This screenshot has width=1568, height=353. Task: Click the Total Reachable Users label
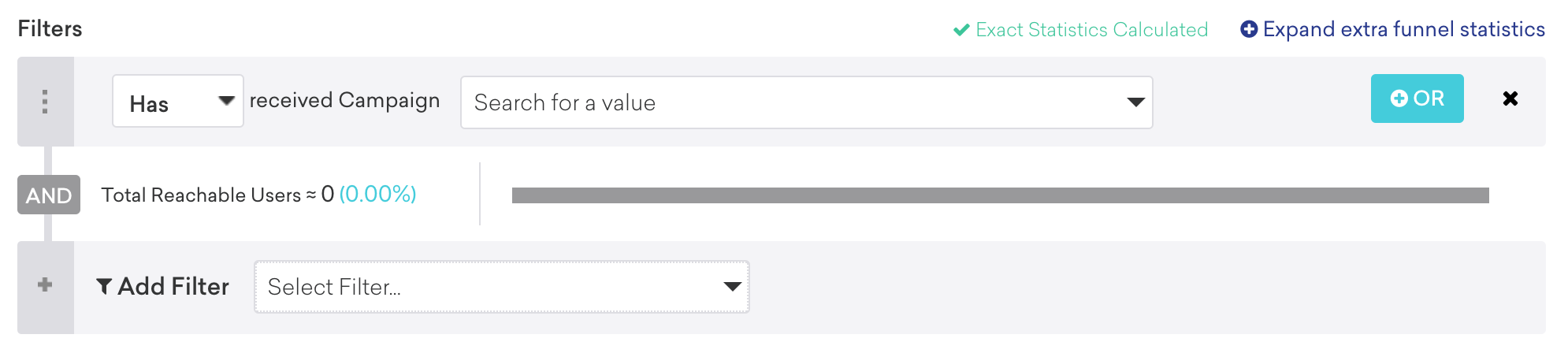click(x=201, y=195)
